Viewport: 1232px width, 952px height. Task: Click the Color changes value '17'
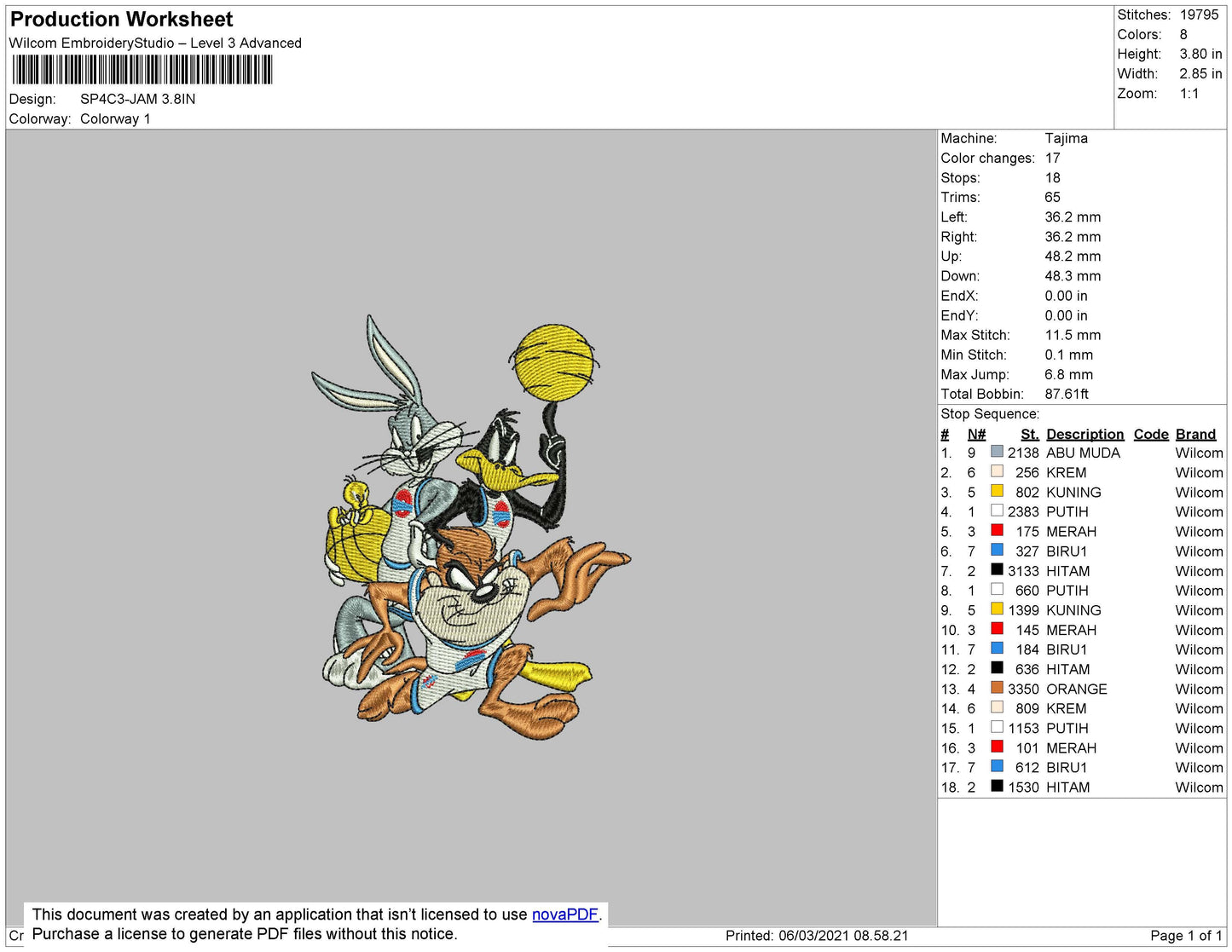1053,159
